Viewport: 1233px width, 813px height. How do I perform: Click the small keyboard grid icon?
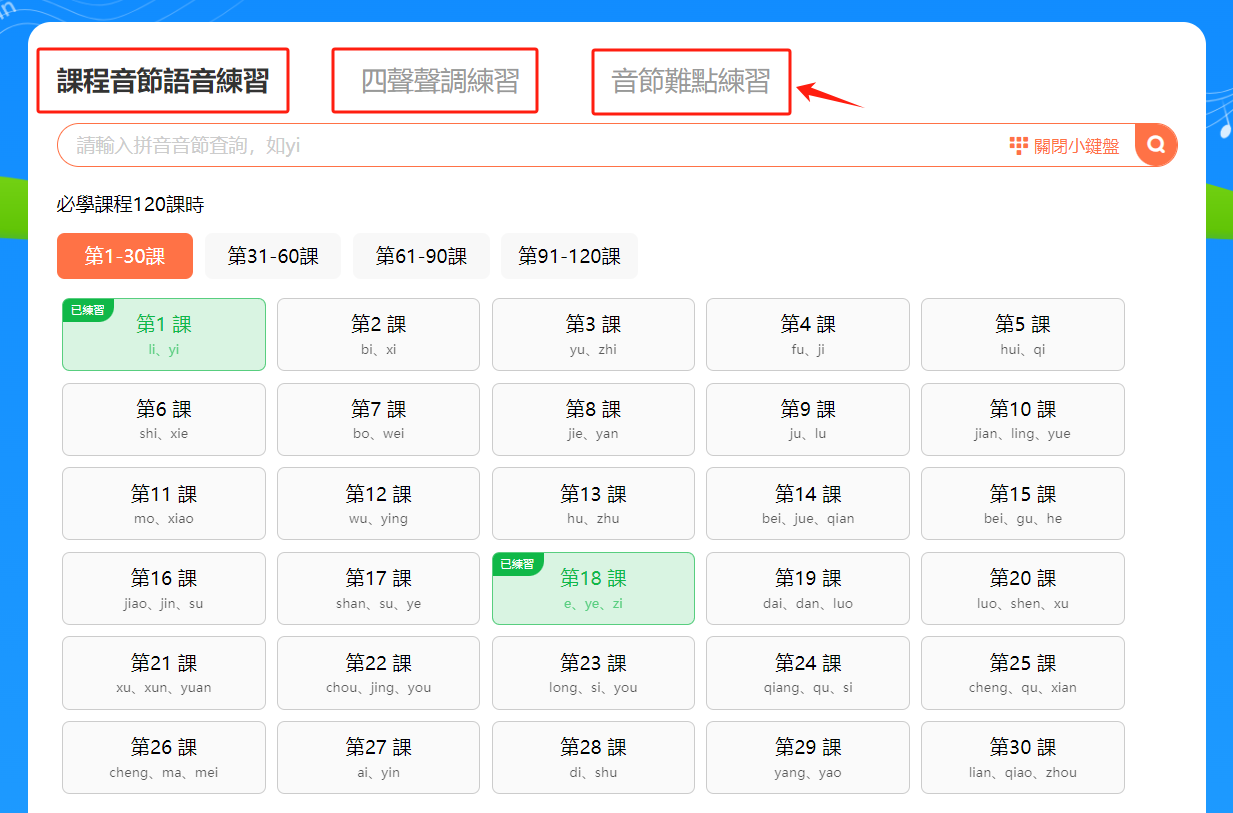1018,146
